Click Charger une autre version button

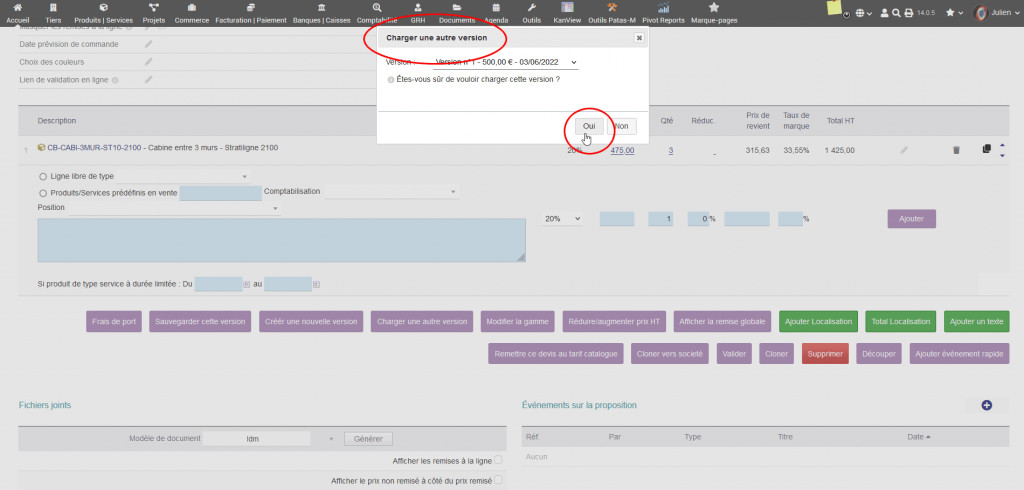(422, 321)
